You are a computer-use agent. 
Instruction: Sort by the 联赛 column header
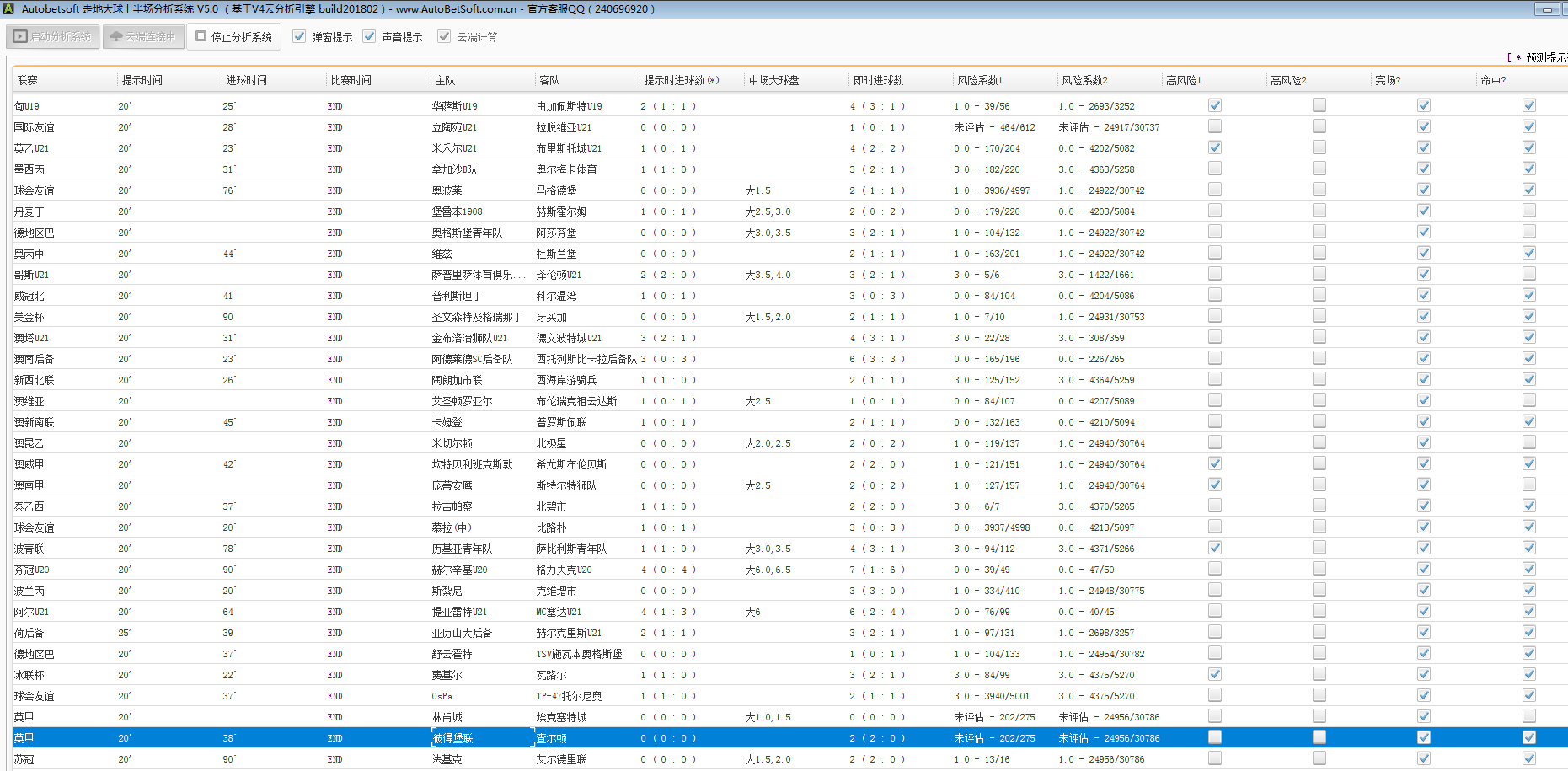click(28, 81)
